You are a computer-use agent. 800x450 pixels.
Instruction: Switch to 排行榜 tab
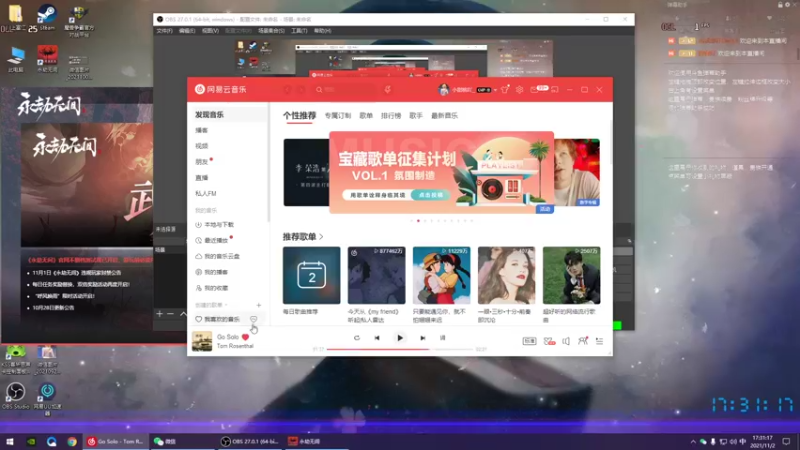pos(391,116)
